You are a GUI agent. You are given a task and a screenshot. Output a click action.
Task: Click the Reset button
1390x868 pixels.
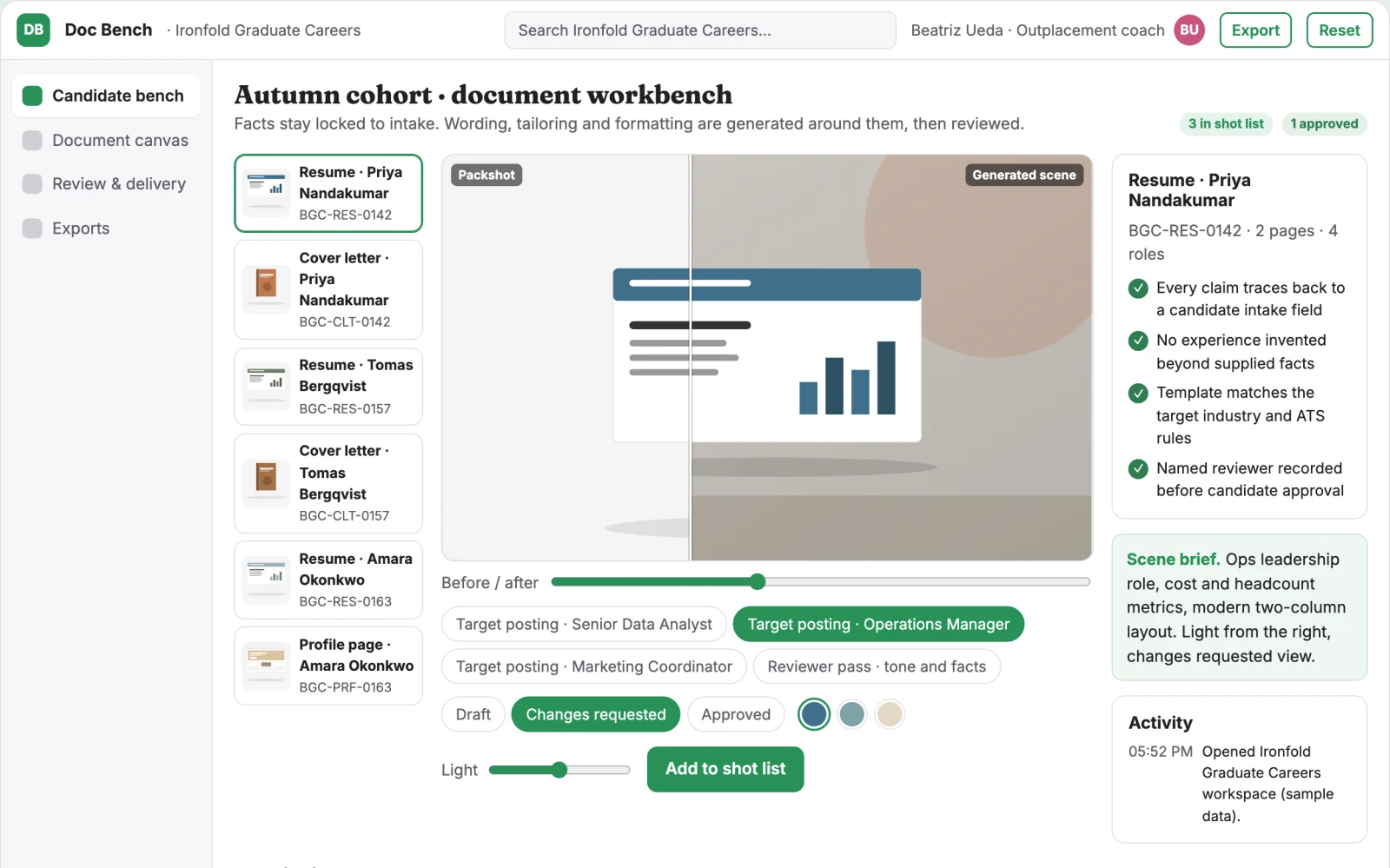[x=1339, y=30]
